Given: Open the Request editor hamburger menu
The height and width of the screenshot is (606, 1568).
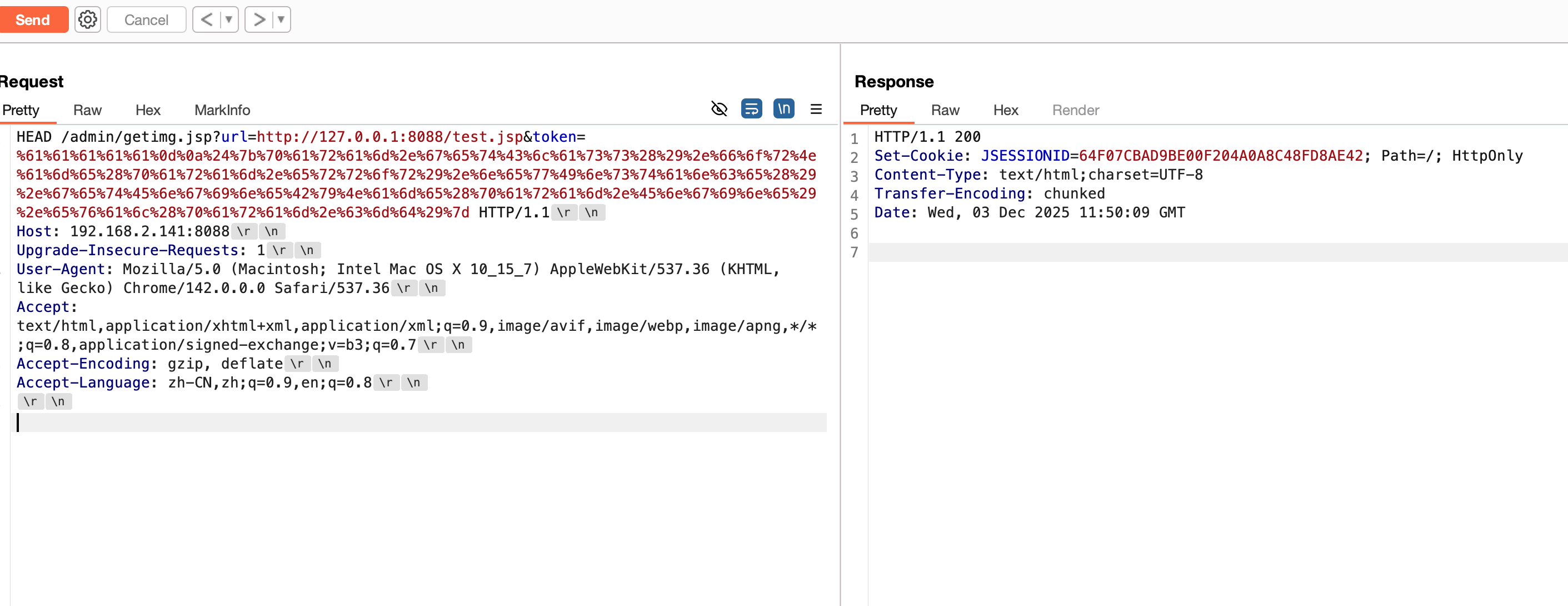Looking at the screenshot, I should click(x=816, y=109).
